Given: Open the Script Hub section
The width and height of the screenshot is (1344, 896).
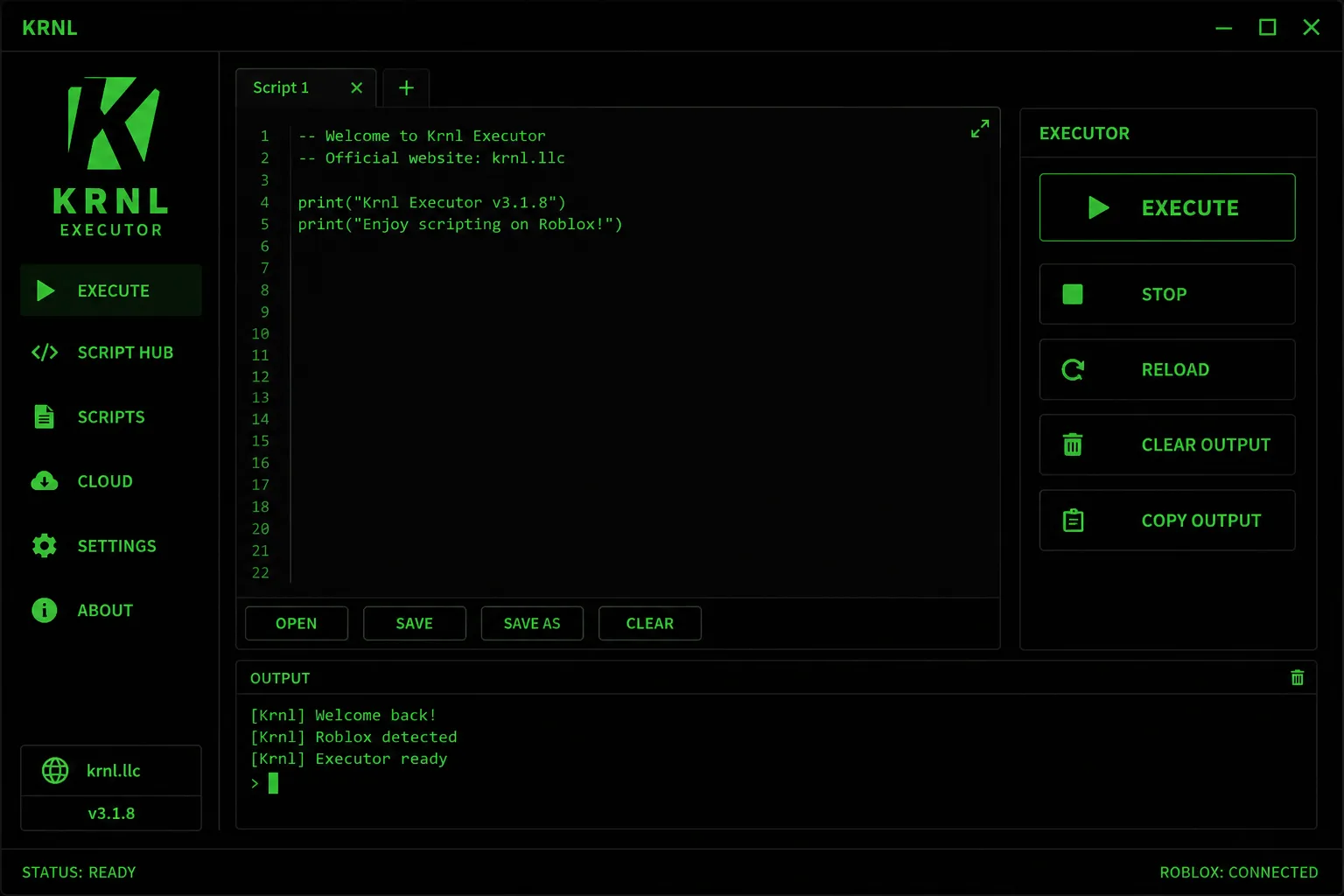Looking at the screenshot, I should coord(111,353).
